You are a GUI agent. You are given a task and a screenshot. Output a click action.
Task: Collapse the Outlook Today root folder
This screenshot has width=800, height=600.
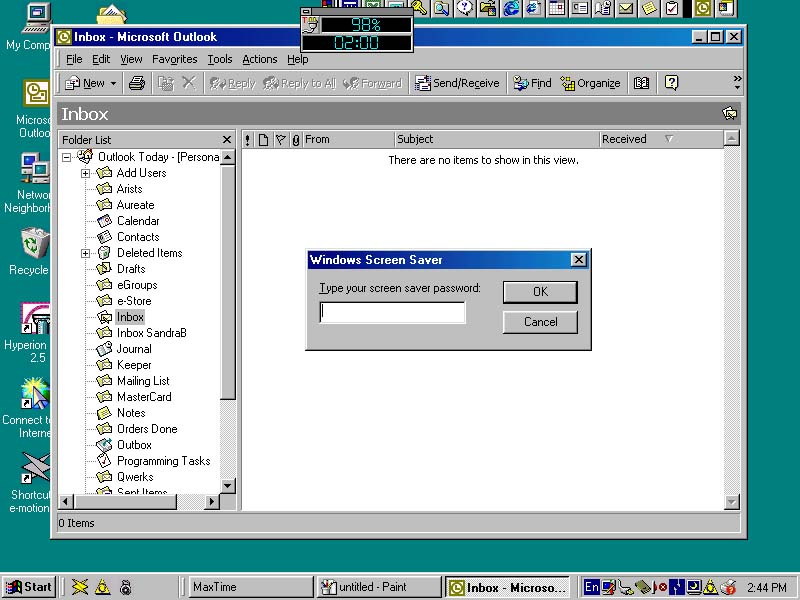coord(66,157)
